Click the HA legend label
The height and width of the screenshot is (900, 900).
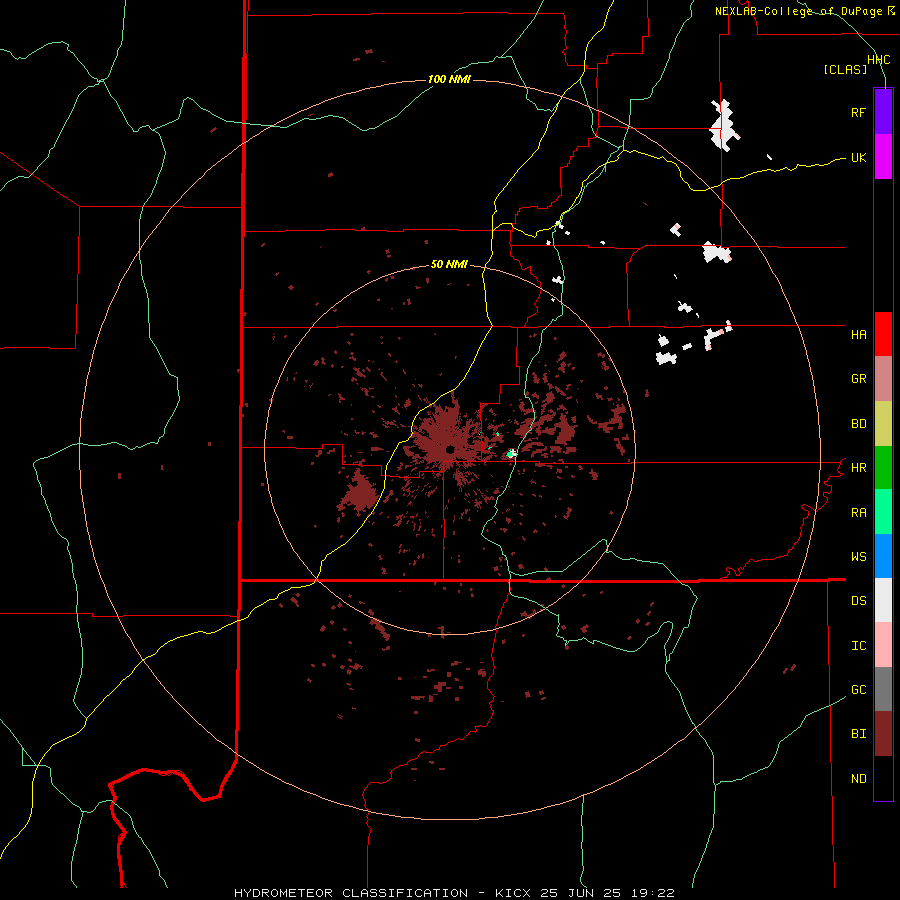coord(858,334)
